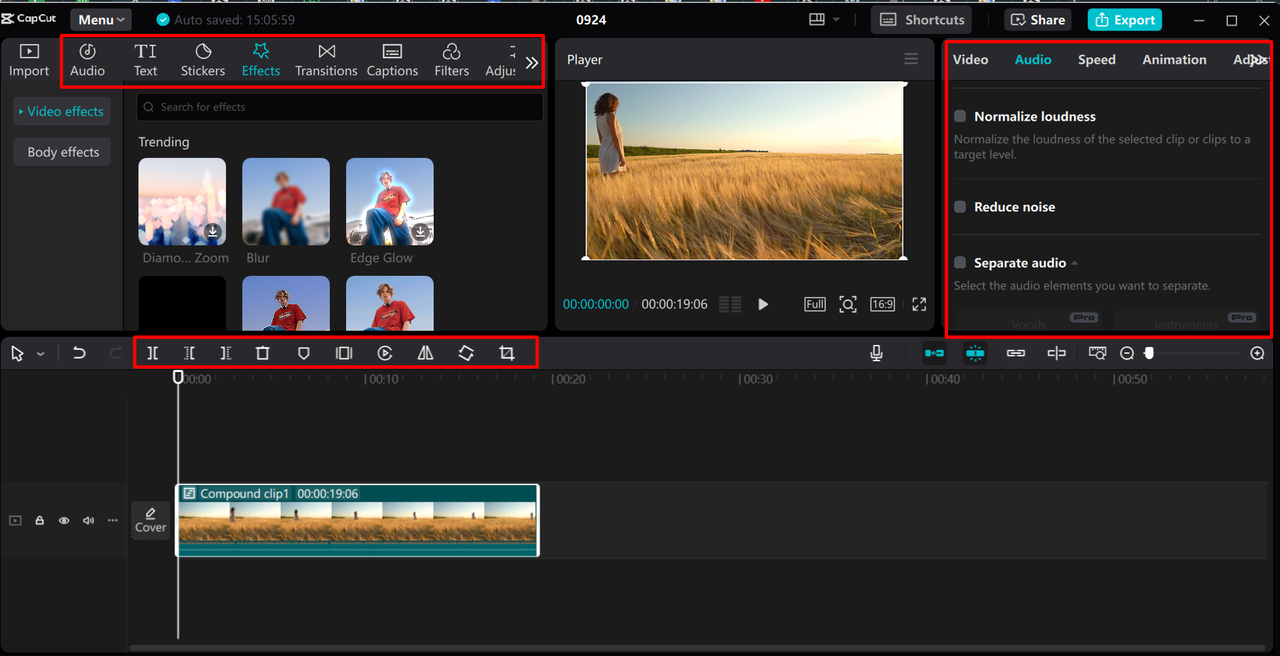Viewport: 1280px width, 656px height.
Task: Click the Rotate icon
Action: (466, 353)
